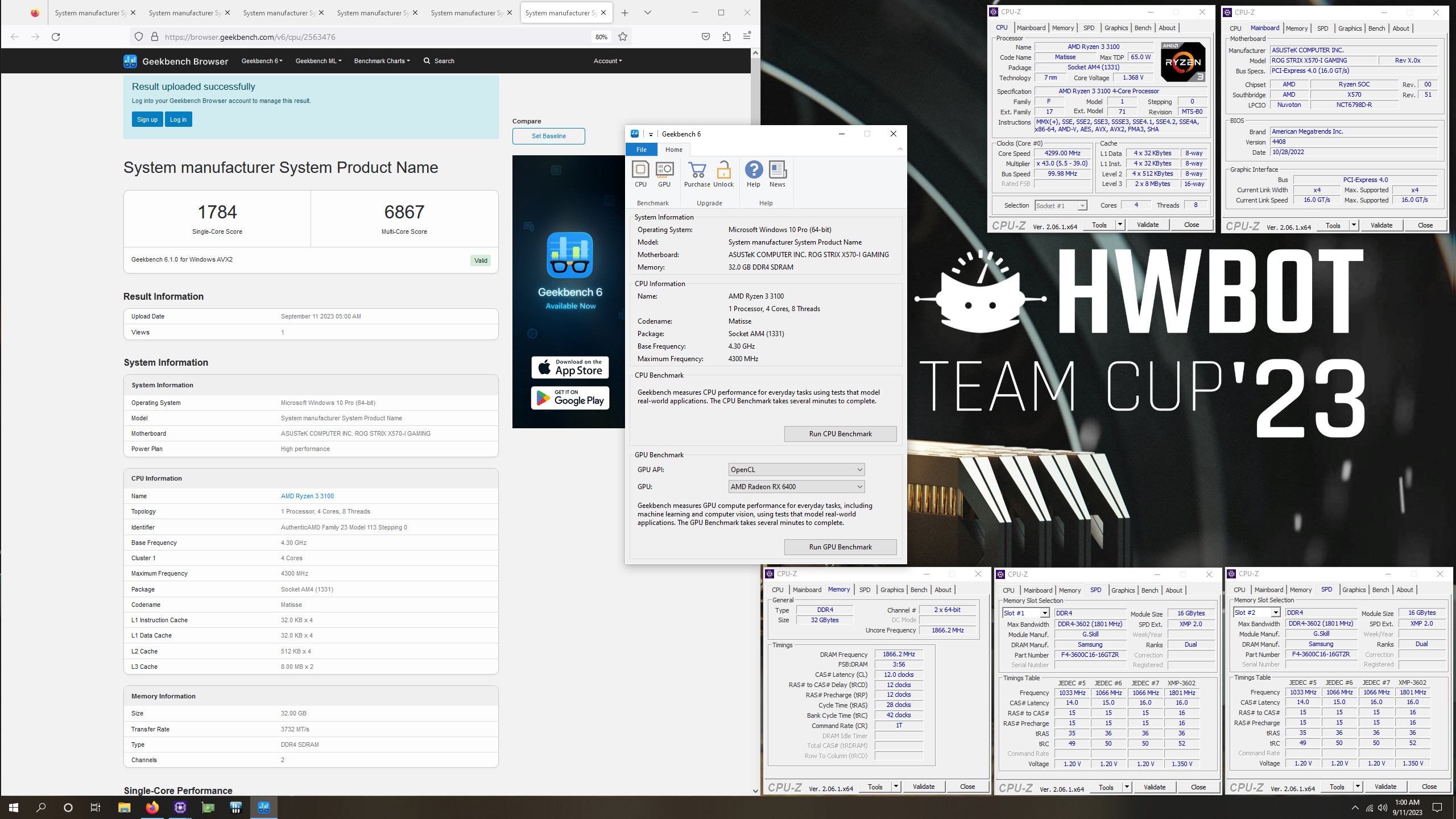The width and height of the screenshot is (1456, 819).
Task: Open File Explorer from the taskbar
Action: click(125, 807)
